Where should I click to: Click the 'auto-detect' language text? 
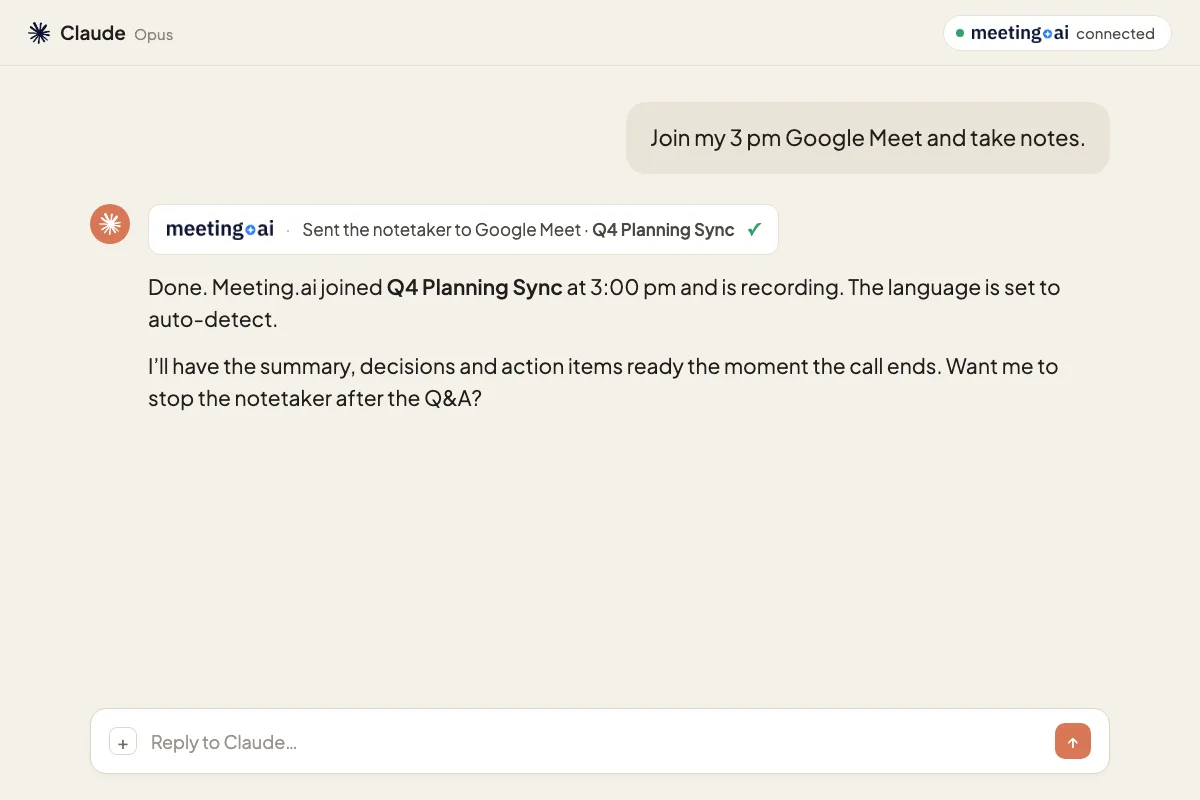coord(212,320)
